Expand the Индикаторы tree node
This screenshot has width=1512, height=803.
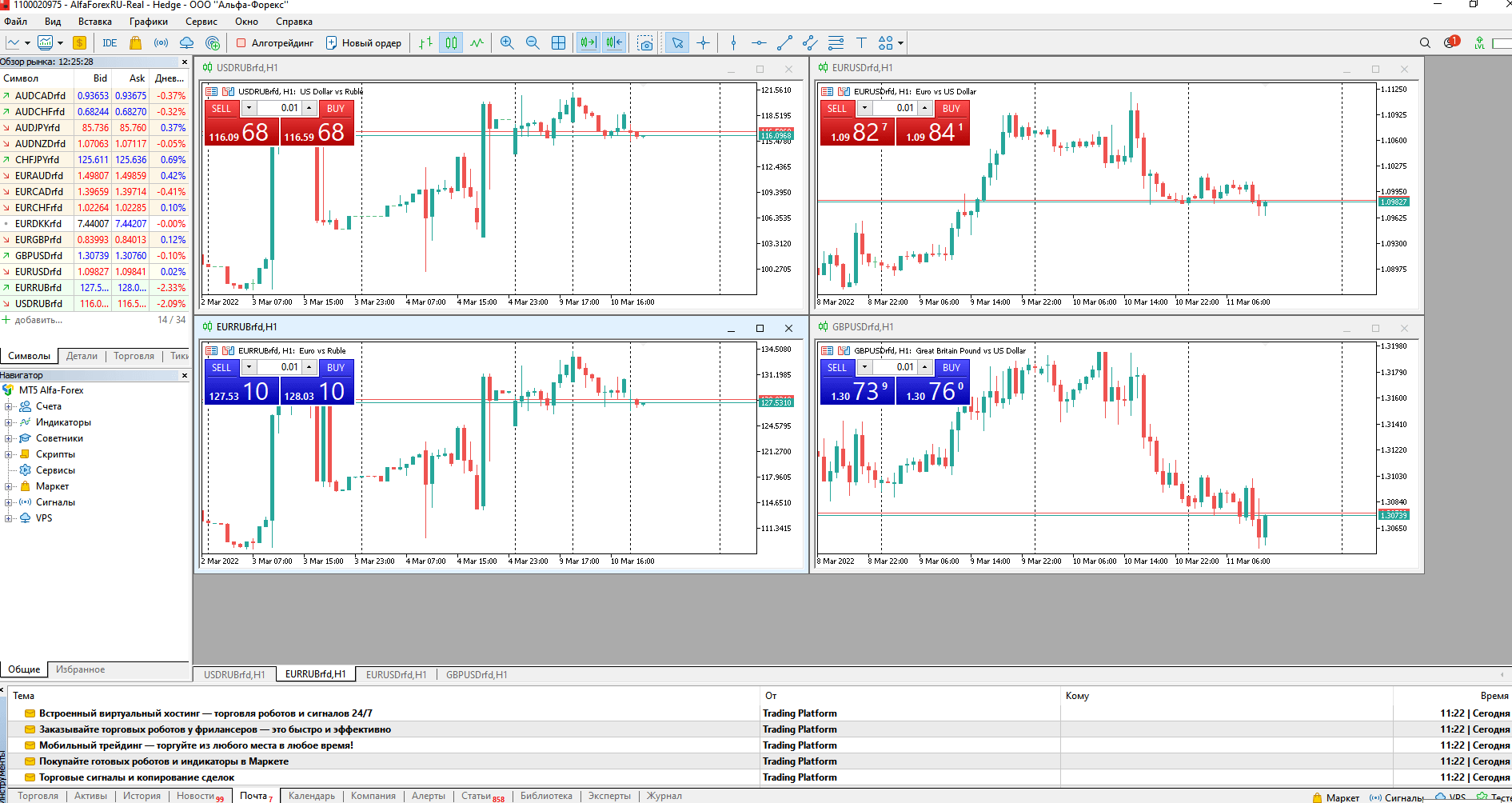point(9,422)
